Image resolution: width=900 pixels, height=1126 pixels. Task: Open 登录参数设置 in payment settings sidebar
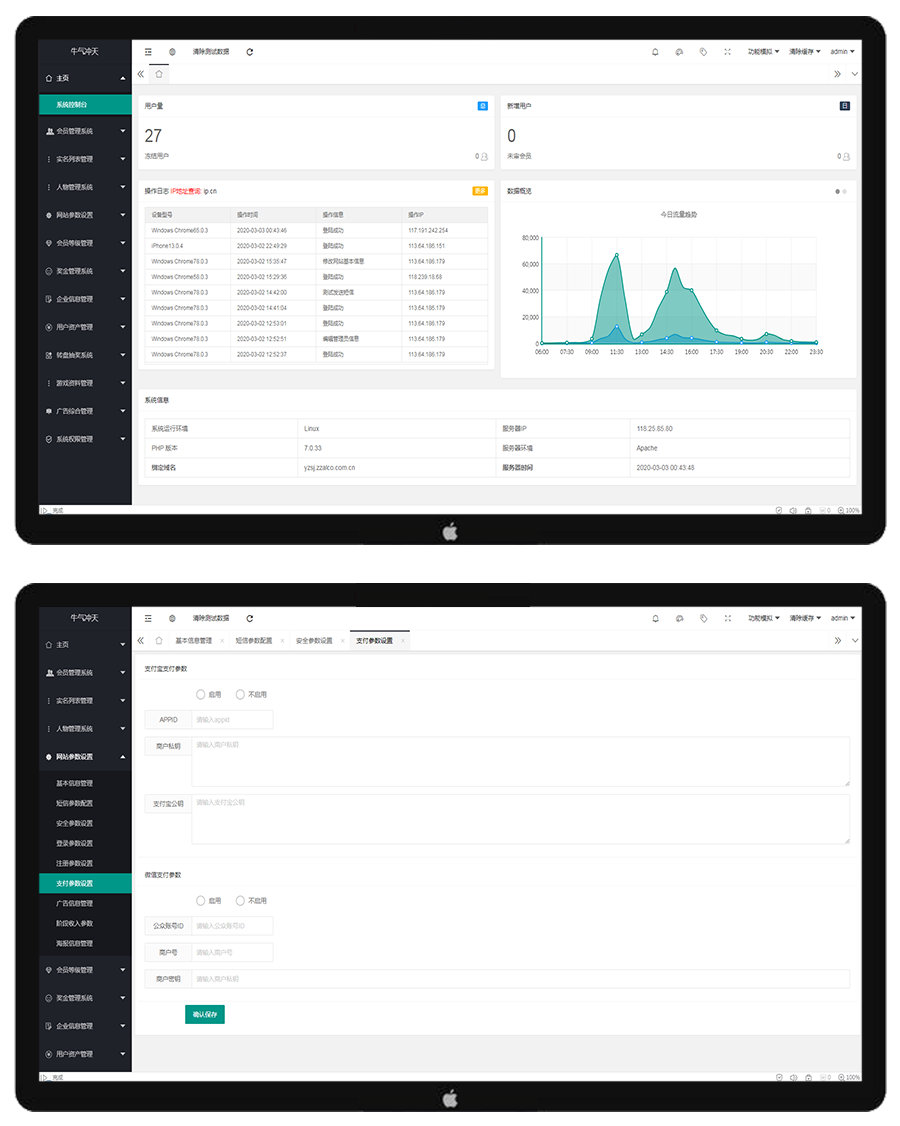tap(85, 843)
